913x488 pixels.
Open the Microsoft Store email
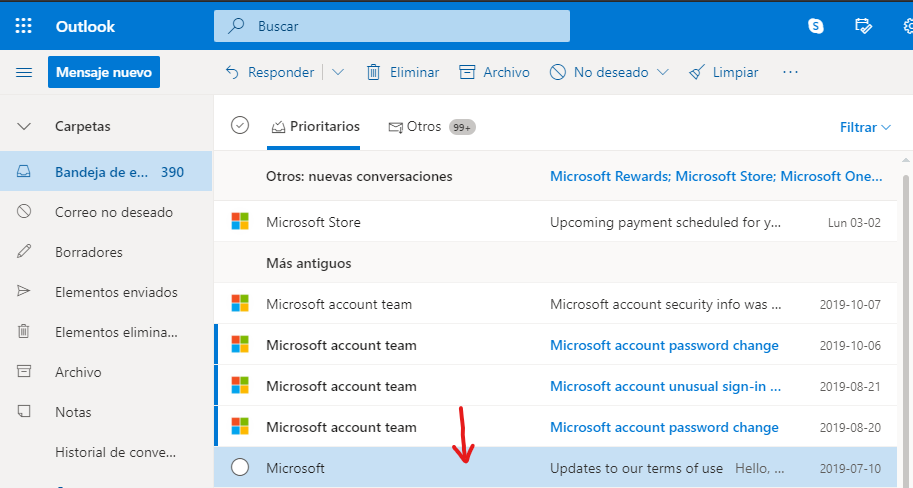(x=555, y=222)
